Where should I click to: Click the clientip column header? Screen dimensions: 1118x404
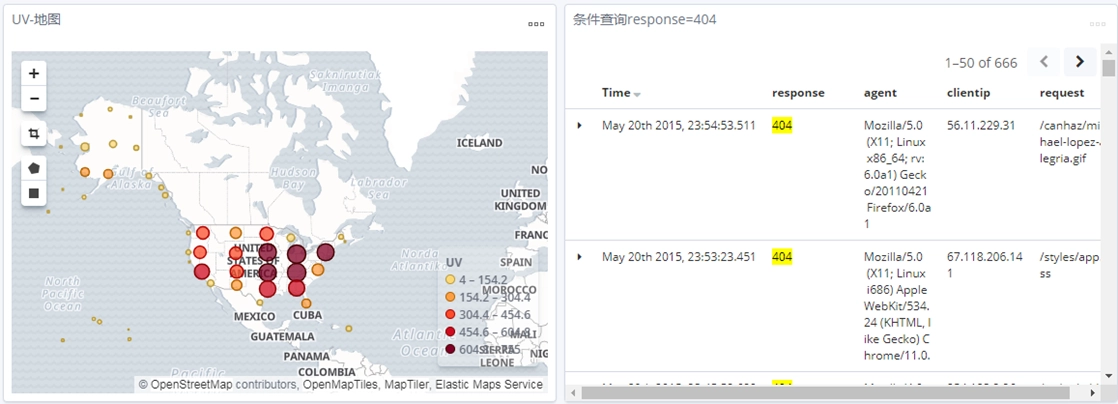(x=967, y=93)
